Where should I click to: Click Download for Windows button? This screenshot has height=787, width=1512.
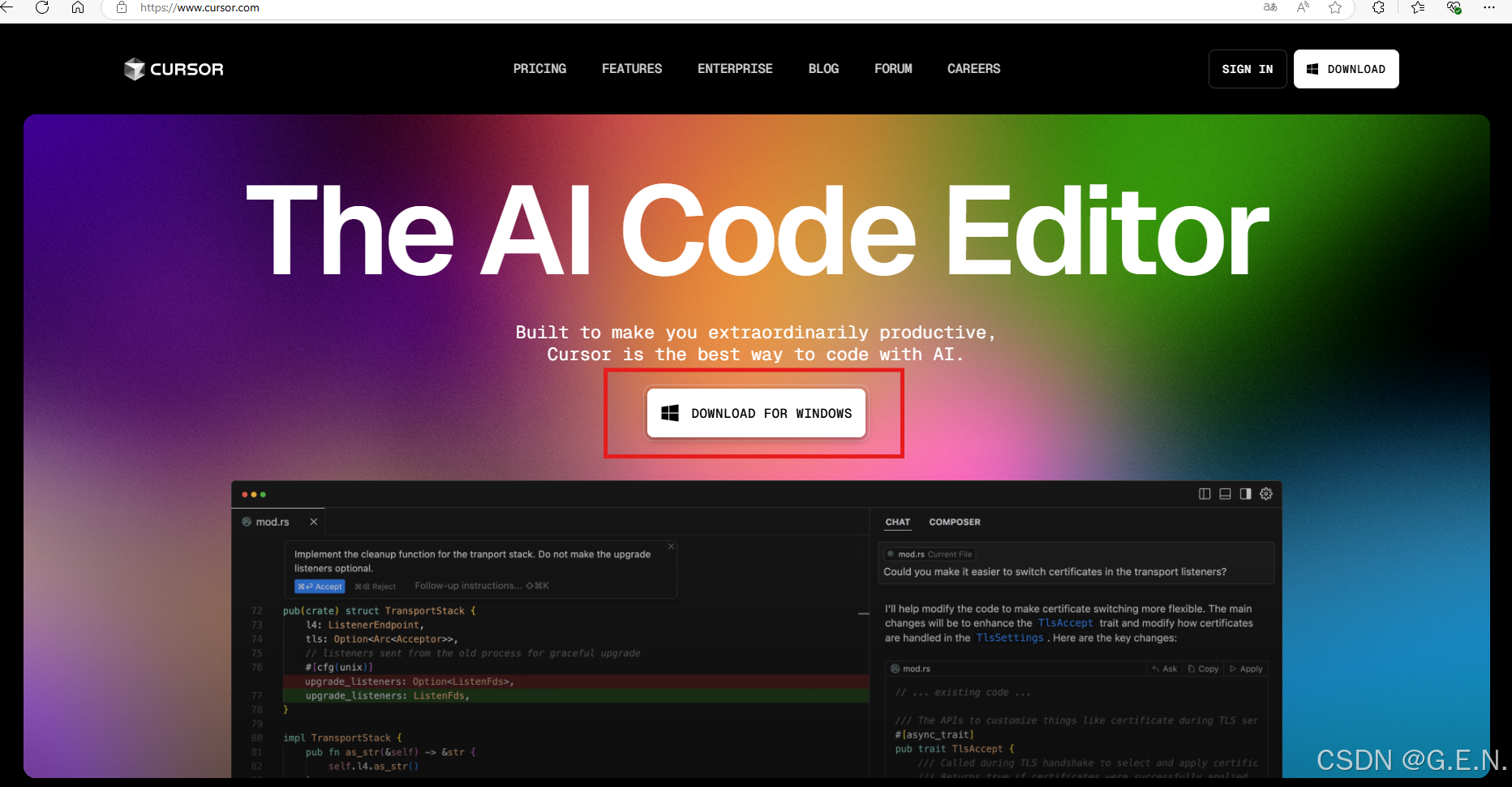(x=756, y=413)
